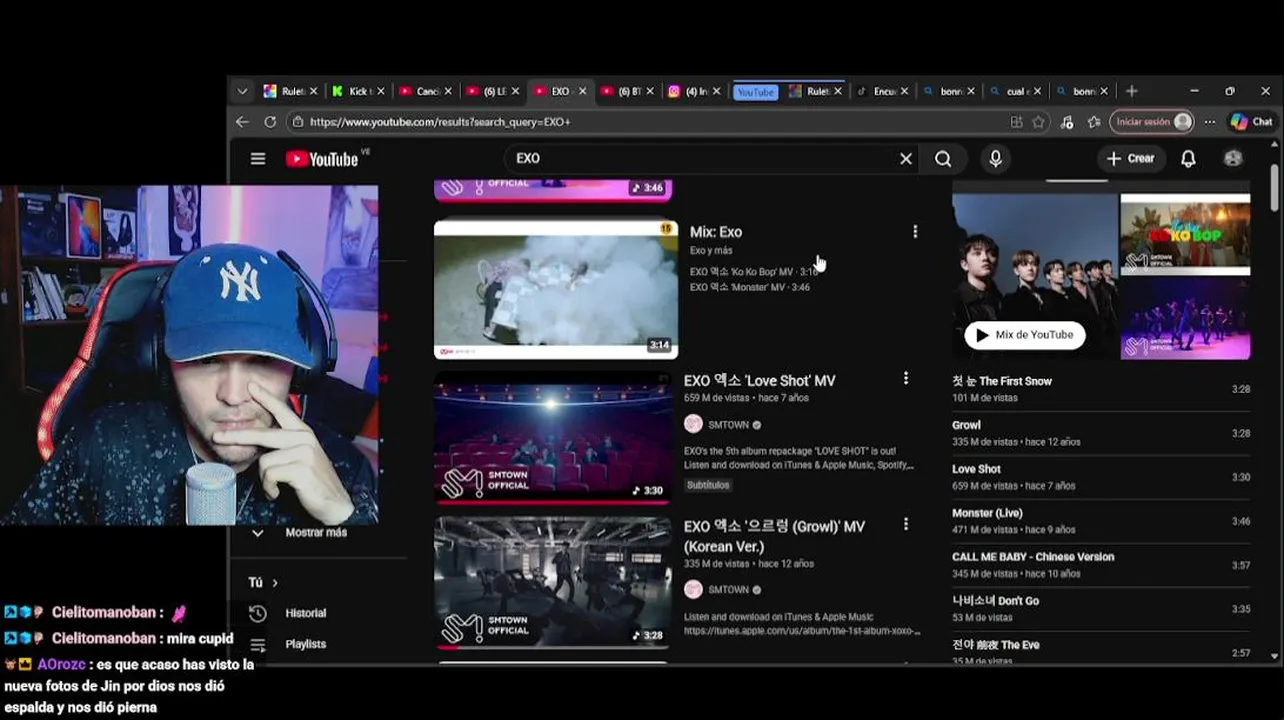Add page to favorites with the star icon

click(1039, 121)
